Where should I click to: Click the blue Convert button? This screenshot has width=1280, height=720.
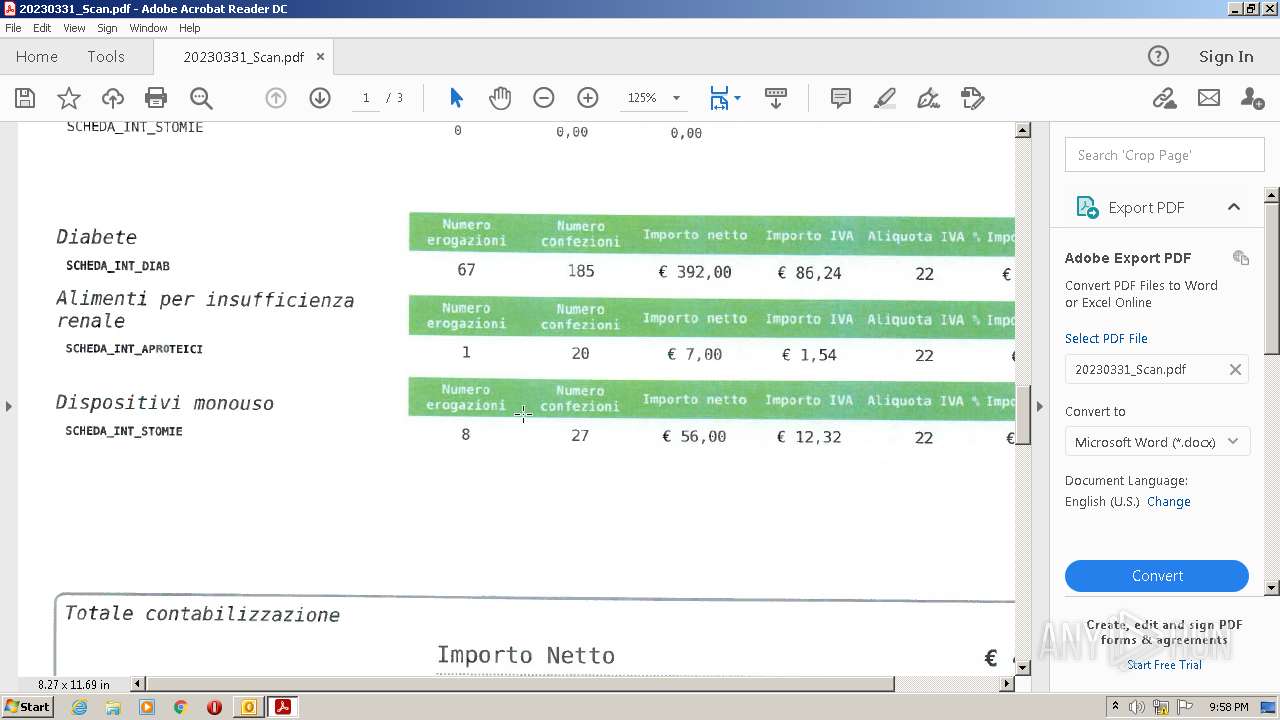1157,576
